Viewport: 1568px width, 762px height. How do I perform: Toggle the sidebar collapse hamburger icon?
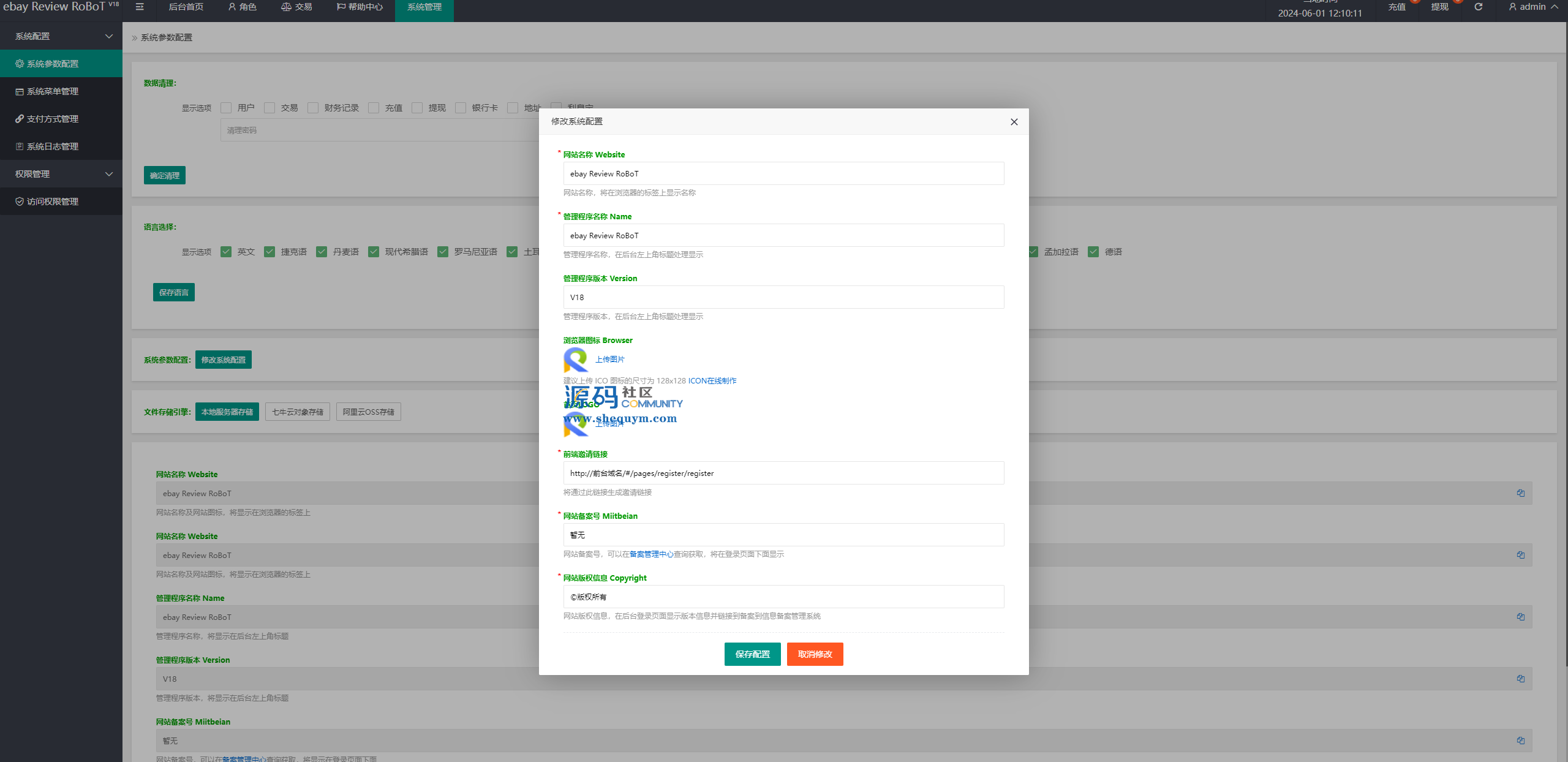(140, 7)
